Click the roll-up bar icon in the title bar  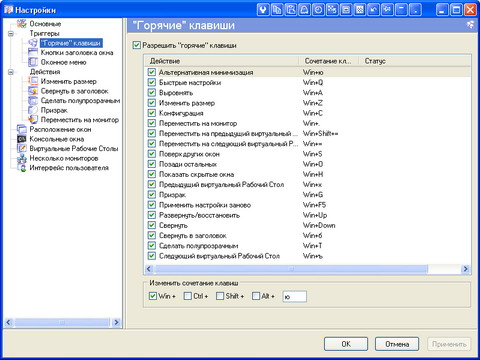[x=401, y=10]
